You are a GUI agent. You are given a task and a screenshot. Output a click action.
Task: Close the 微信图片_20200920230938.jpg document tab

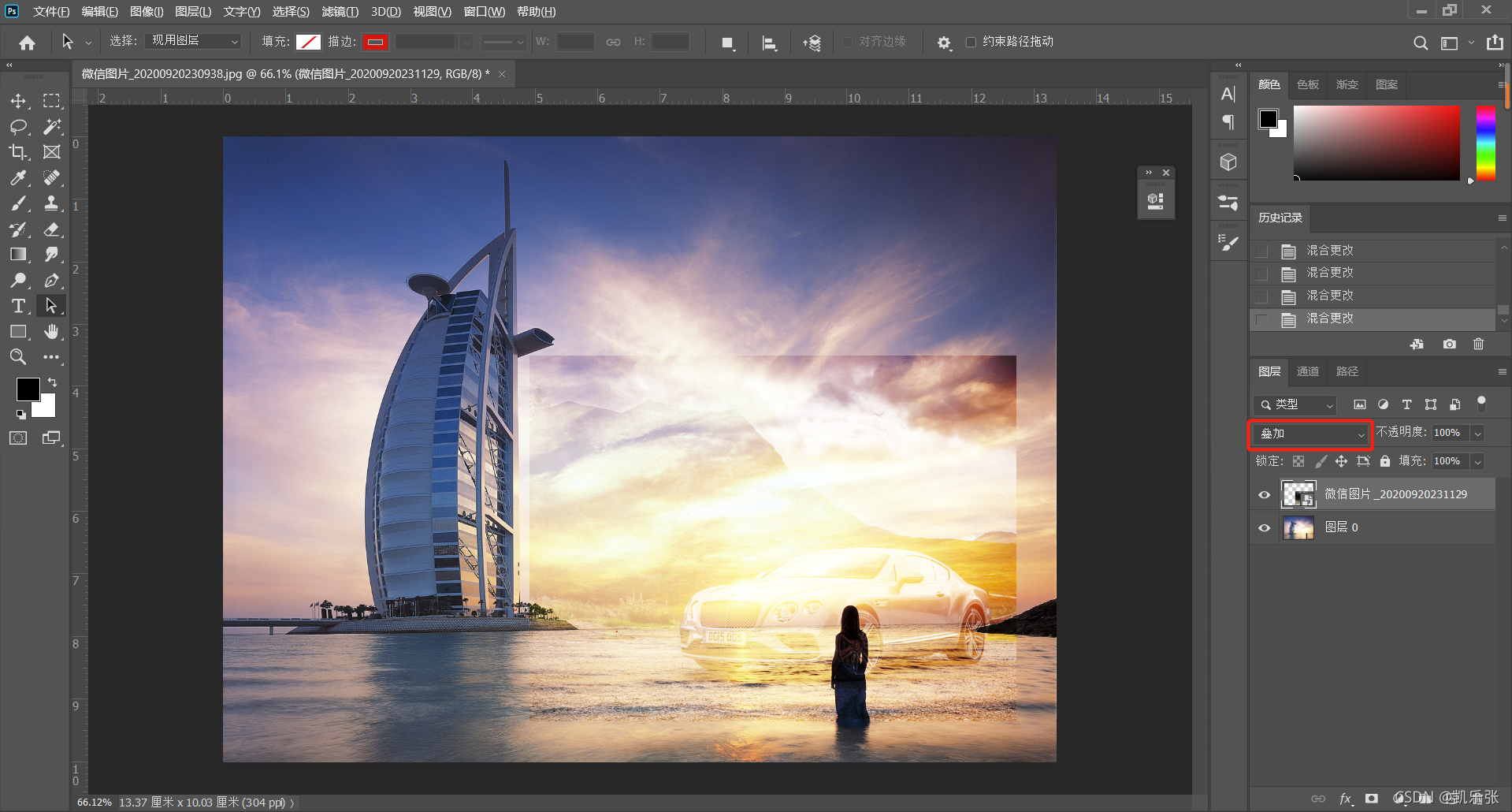point(501,74)
